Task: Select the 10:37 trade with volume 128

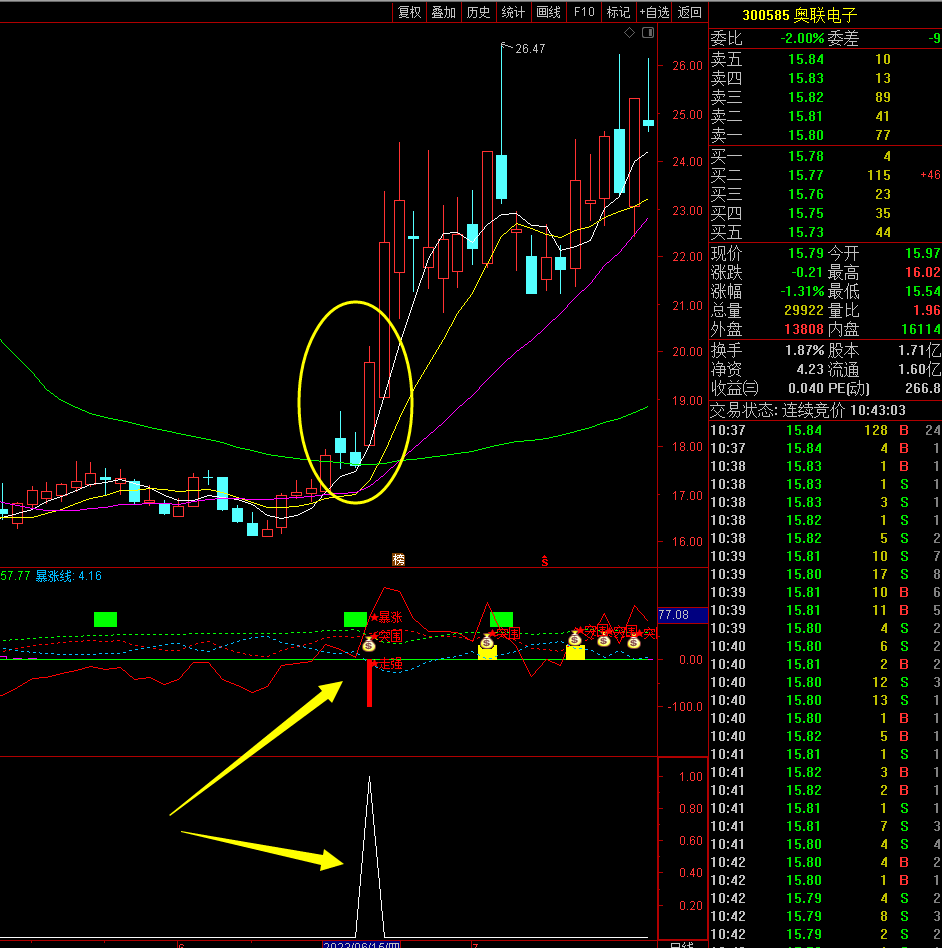Action: coord(825,430)
